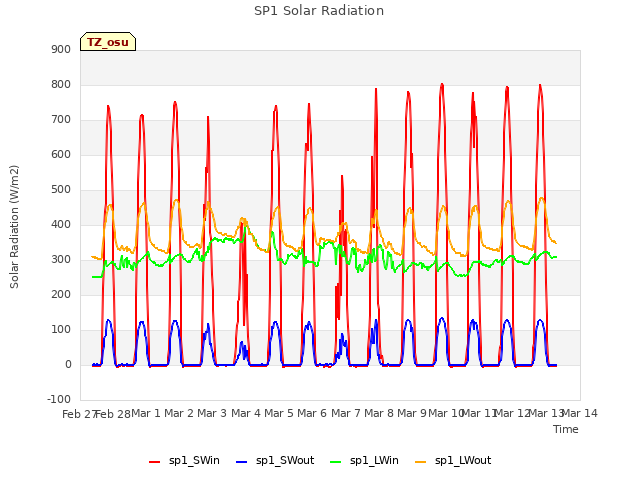Click the orange sp1_LWout legend swatch

pyautogui.click(x=421, y=462)
